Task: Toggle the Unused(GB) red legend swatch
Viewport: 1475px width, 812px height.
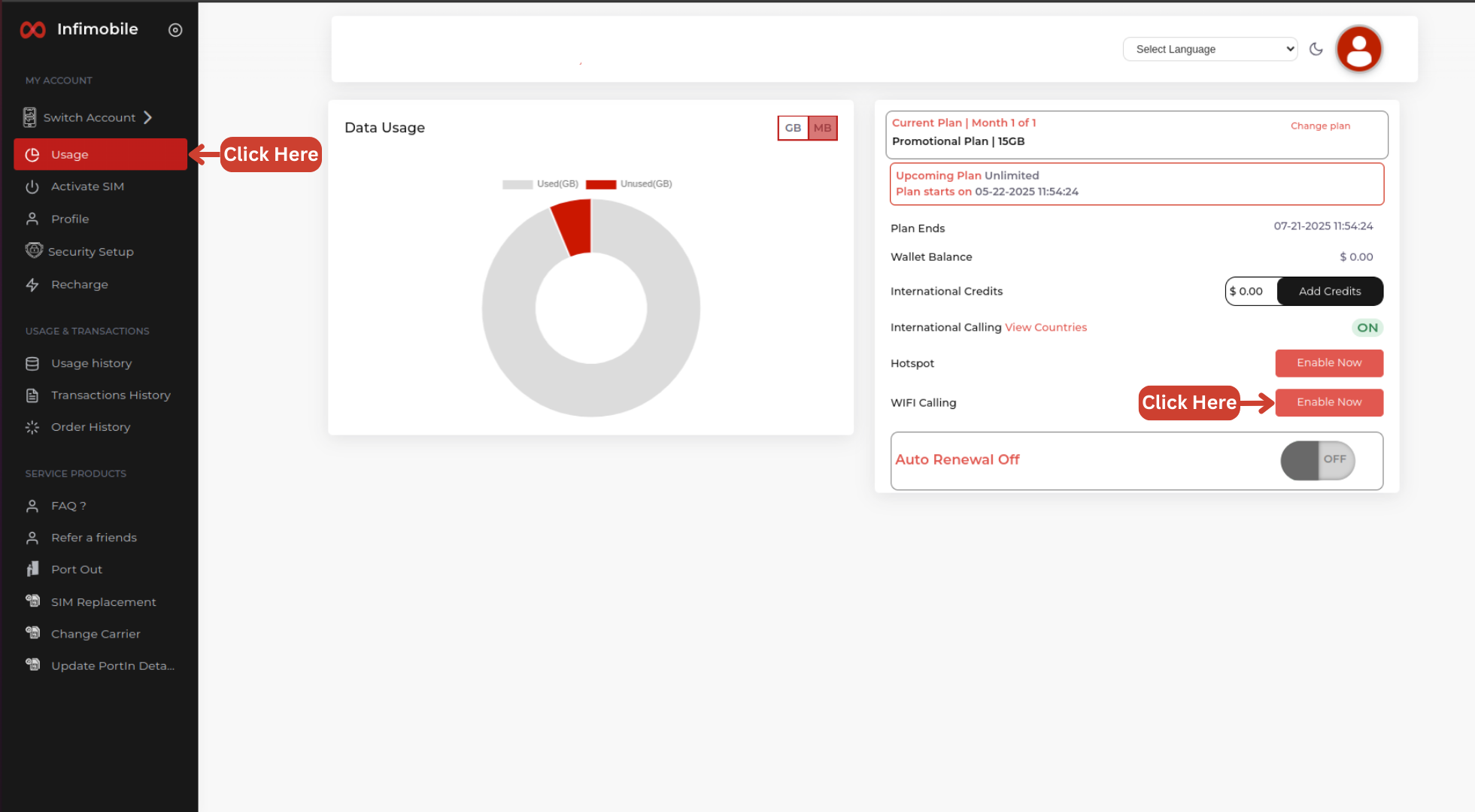Action: click(600, 184)
